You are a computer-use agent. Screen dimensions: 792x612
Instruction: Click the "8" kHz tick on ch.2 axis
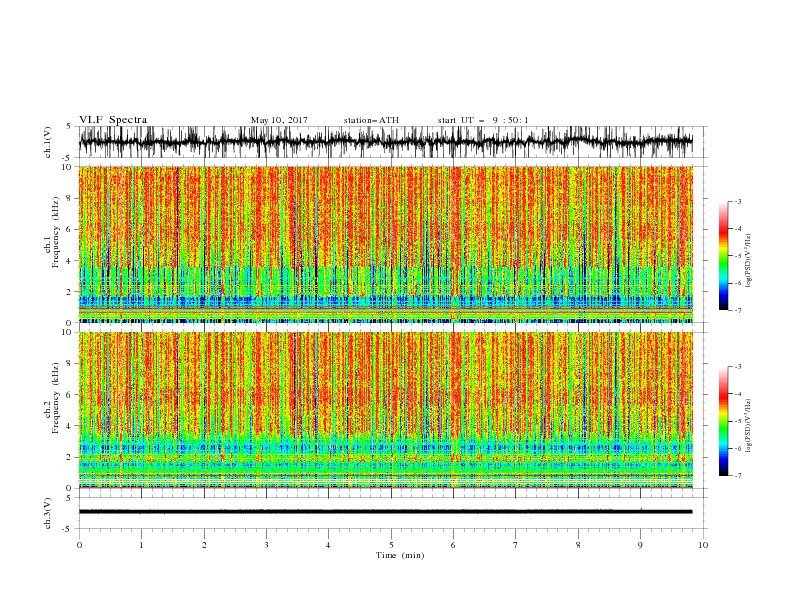[71, 364]
